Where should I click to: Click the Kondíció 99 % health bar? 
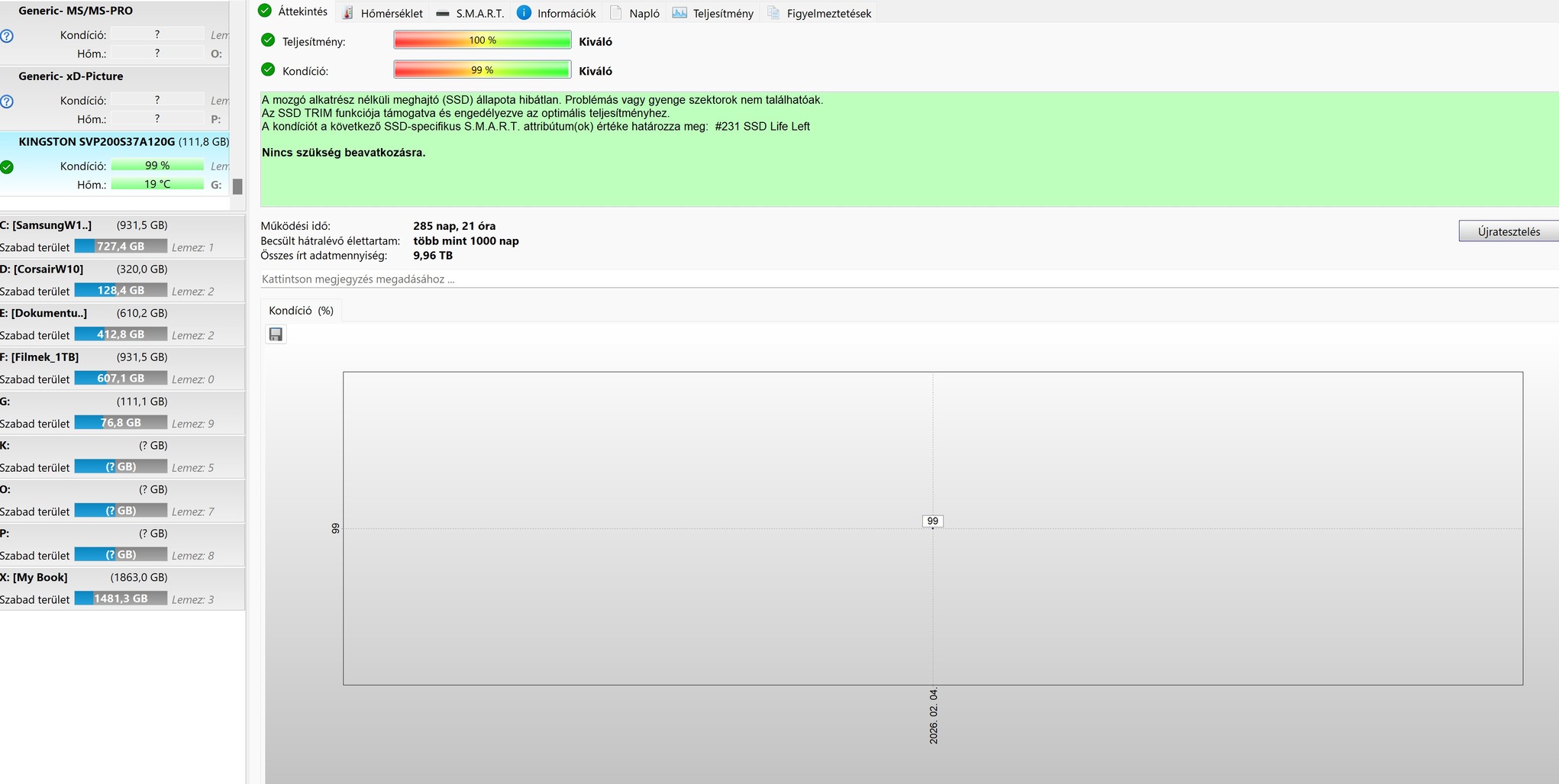tap(482, 69)
